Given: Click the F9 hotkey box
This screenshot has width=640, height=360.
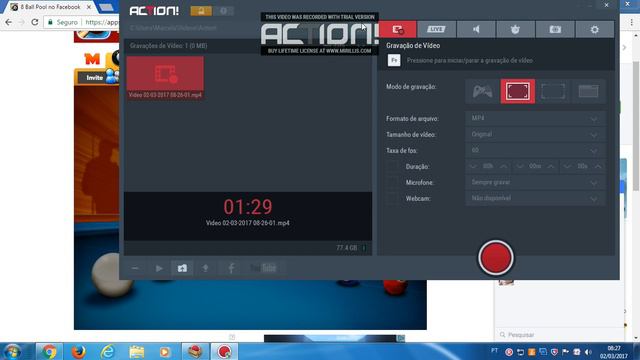Looking at the screenshot, I should click(394, 60).
